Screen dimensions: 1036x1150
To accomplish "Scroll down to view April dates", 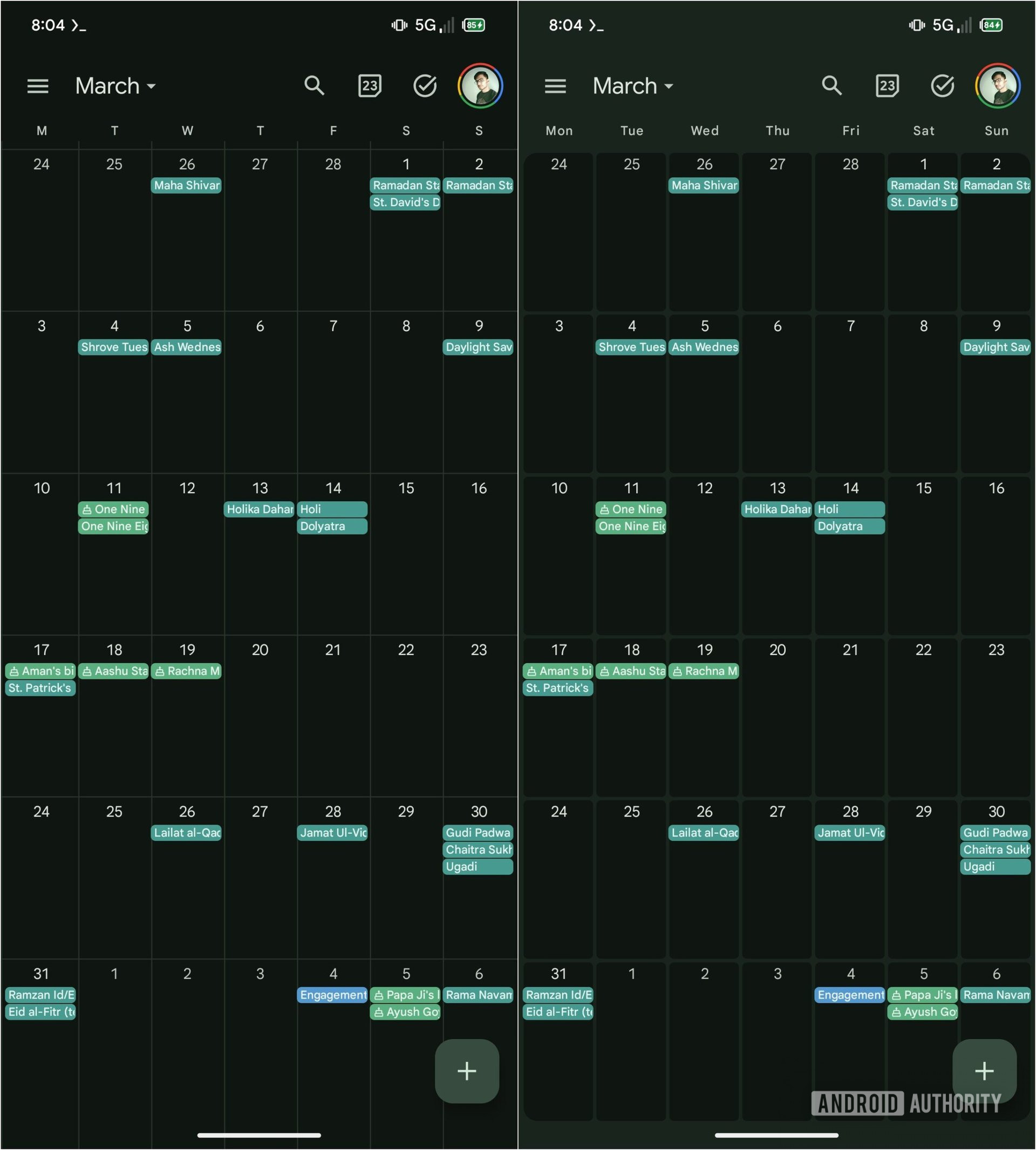I will [260, 600].
